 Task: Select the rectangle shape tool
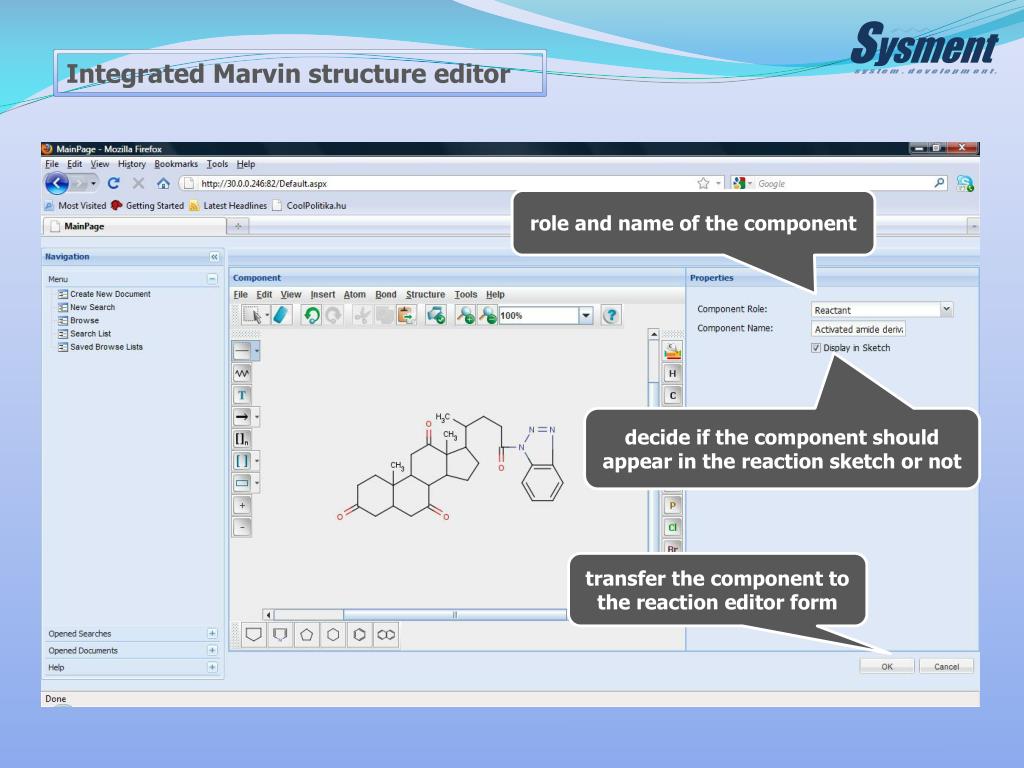(242, 483)
